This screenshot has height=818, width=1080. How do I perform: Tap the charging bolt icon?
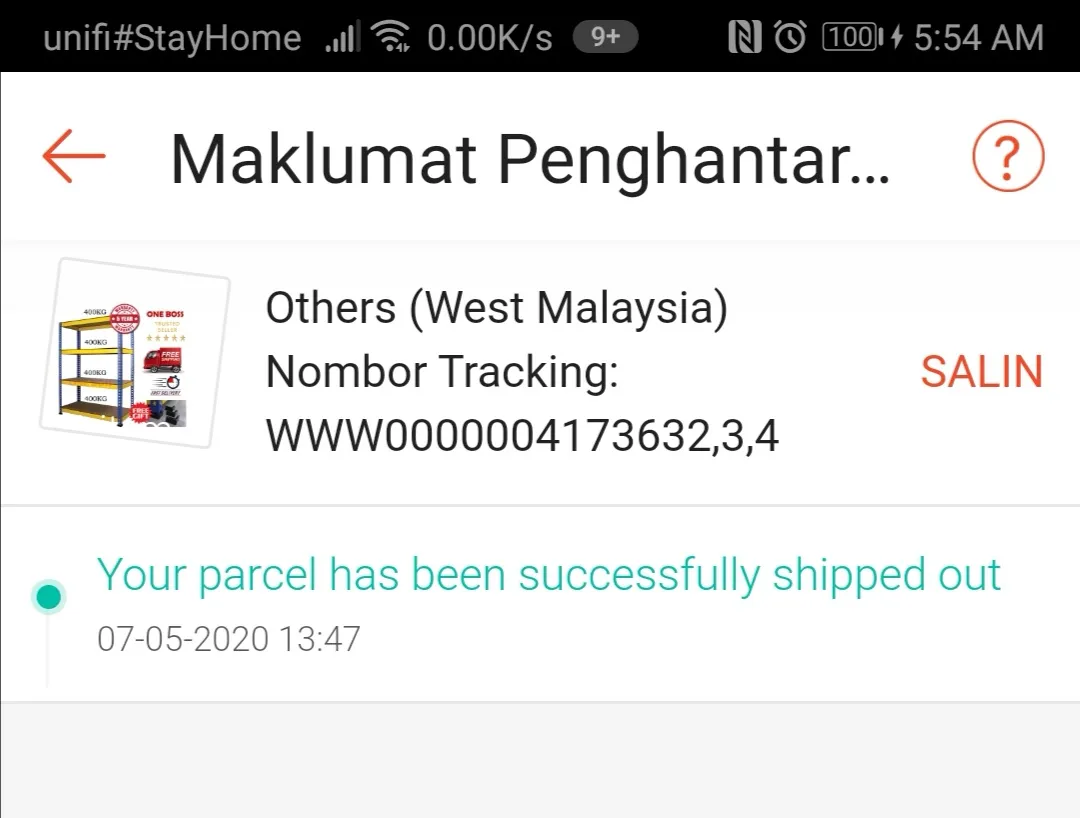pos(896,37)
